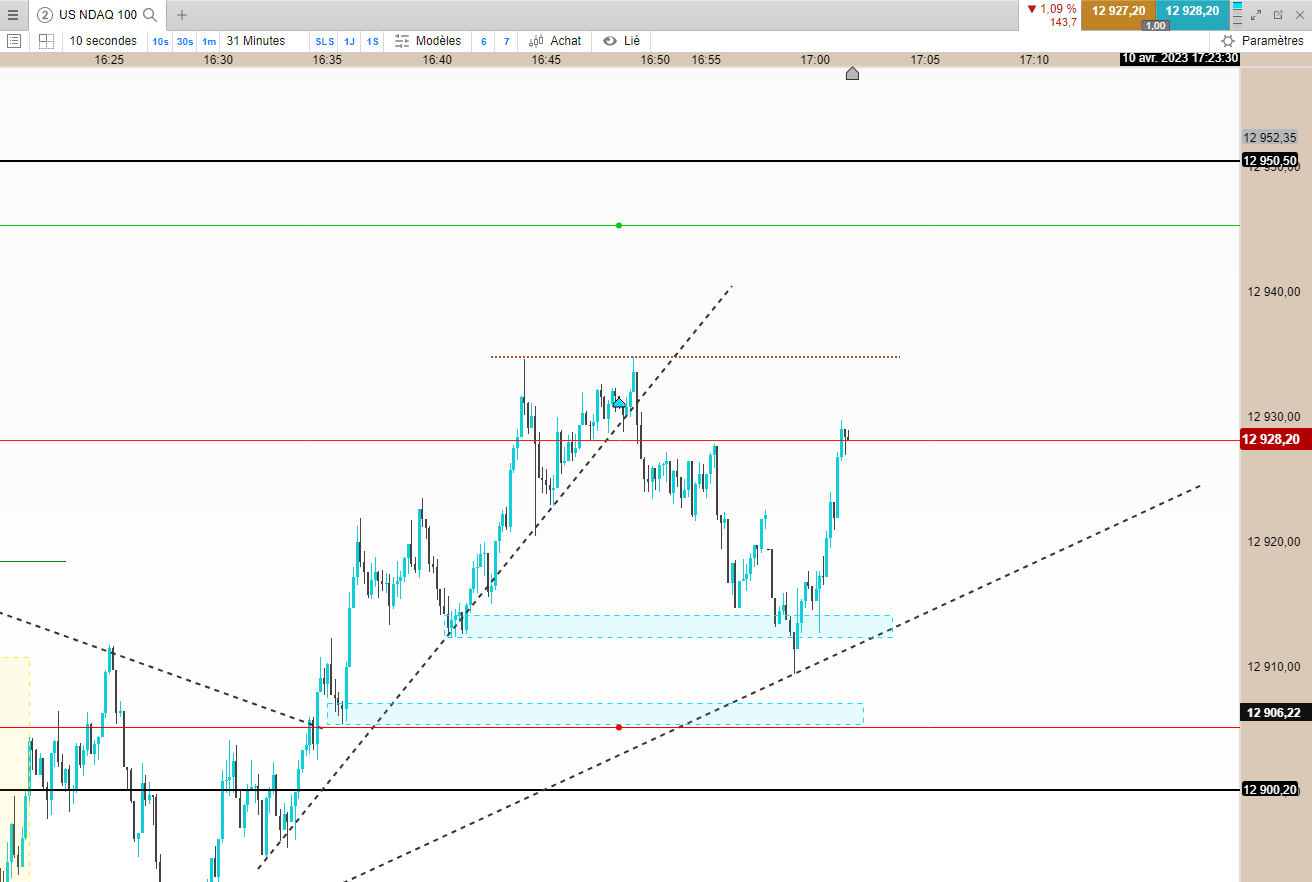Click the 17:00 time axis label
The height and width of the screenshot is (882, 1312).
[x=815, y=60]
